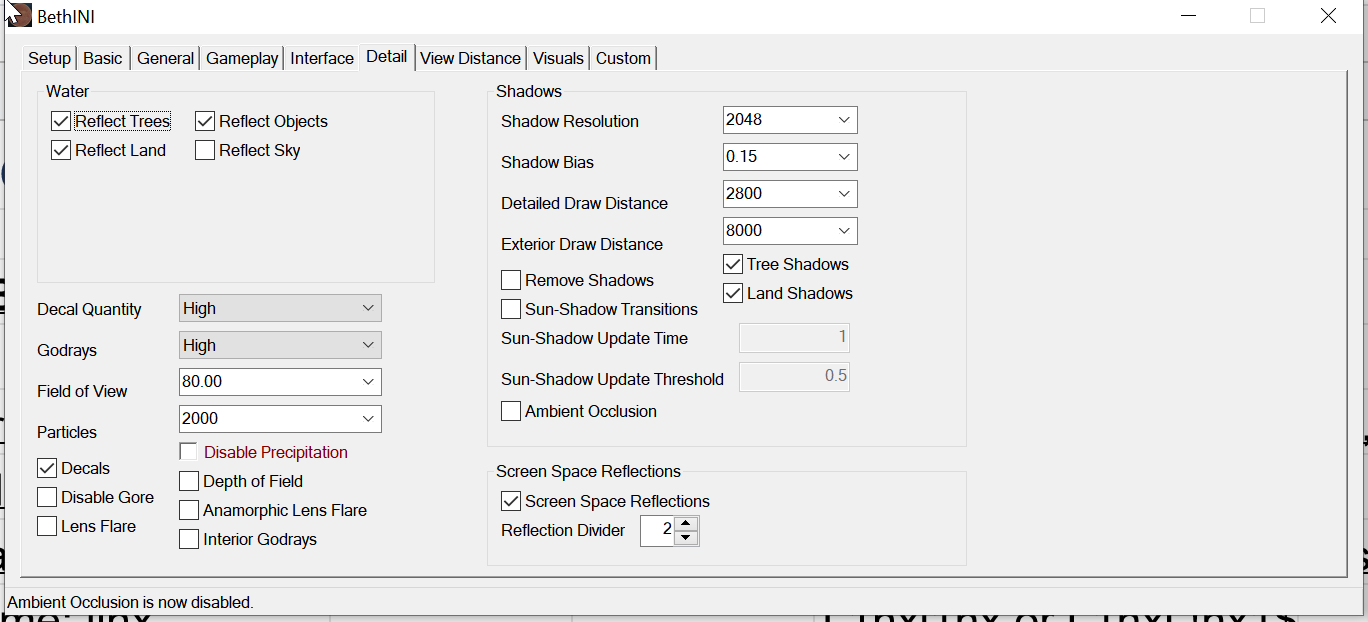The width and height of the screenshot is (1368, 622).
Task: Expand the Shadow Bias dropdown
Action: (790, 157)
